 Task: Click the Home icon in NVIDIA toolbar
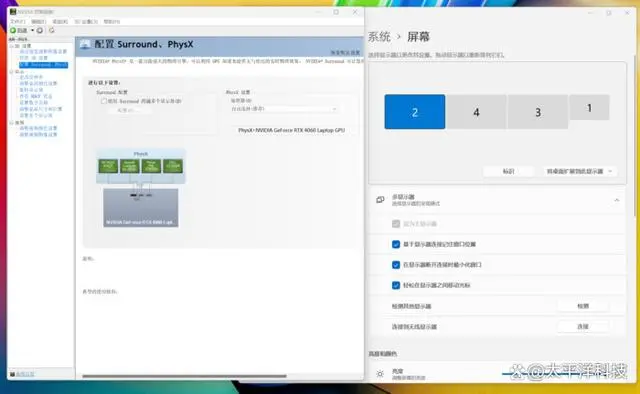[x=51, y=30]
